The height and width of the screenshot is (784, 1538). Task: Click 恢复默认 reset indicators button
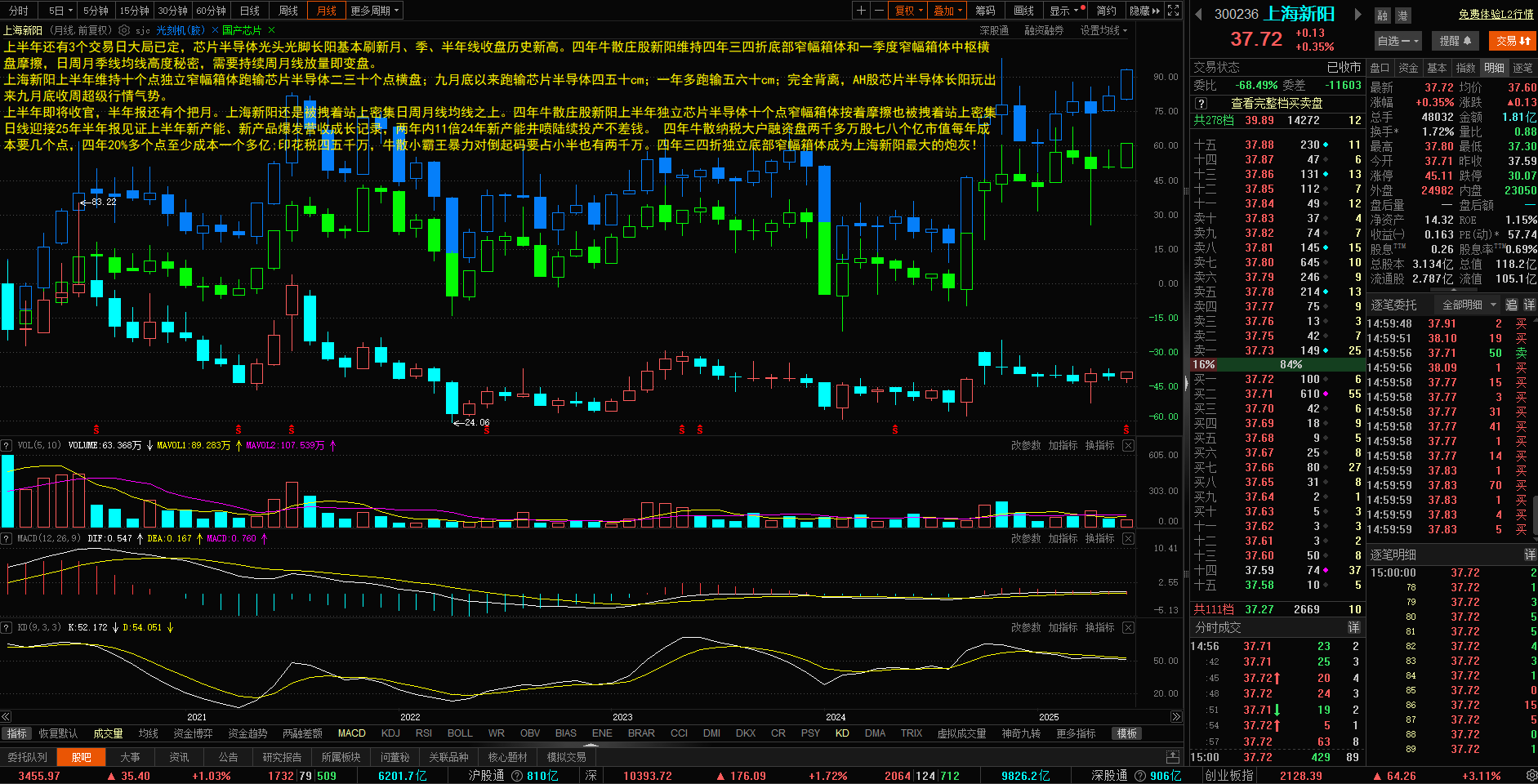click(58, 733)
